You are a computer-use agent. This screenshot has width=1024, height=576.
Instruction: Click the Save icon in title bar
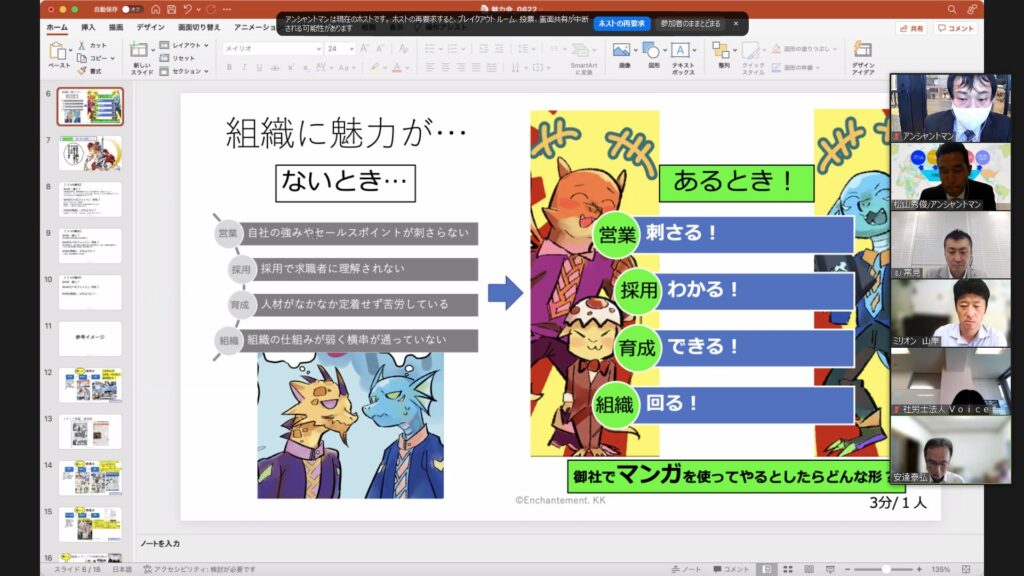pyautogui.click(x=171, y=10)
